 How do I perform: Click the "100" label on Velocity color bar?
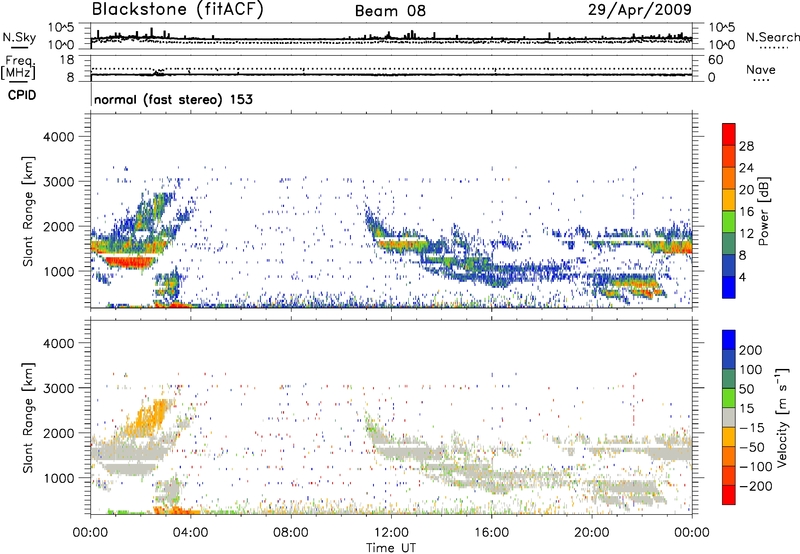coord(751,370)
